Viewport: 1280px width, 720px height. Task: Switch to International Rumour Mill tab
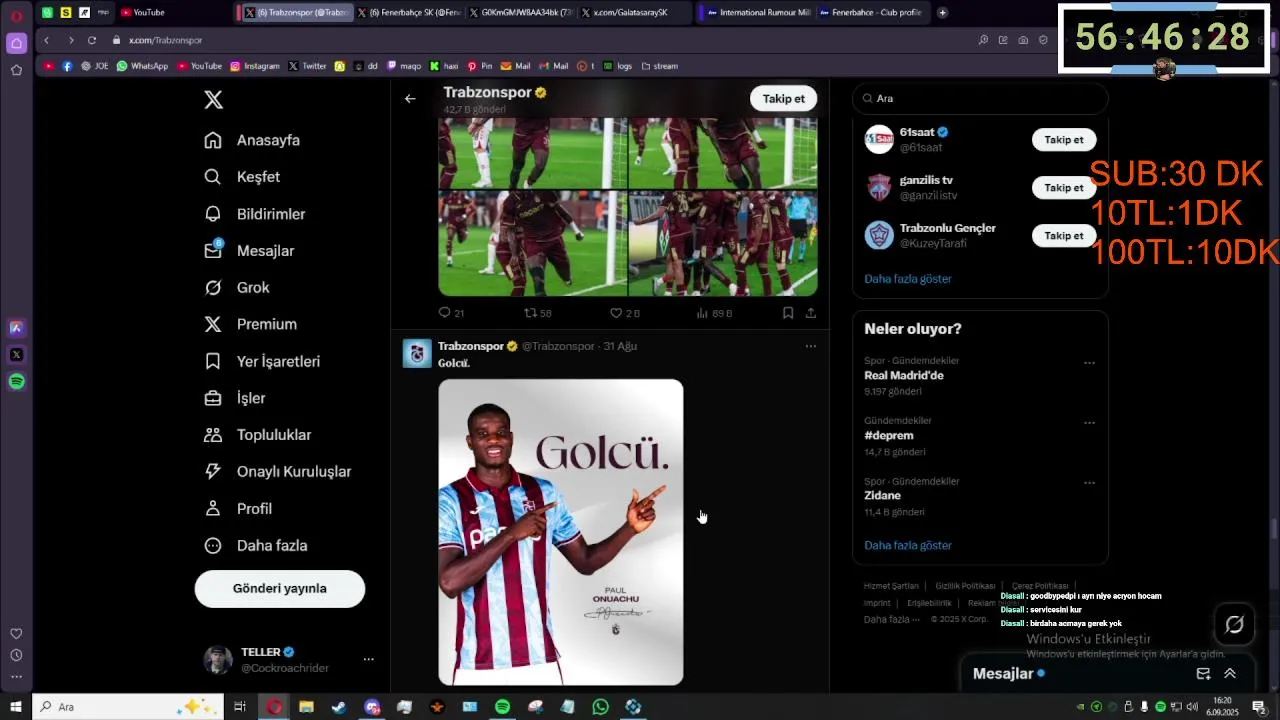(x=757, y=13)
